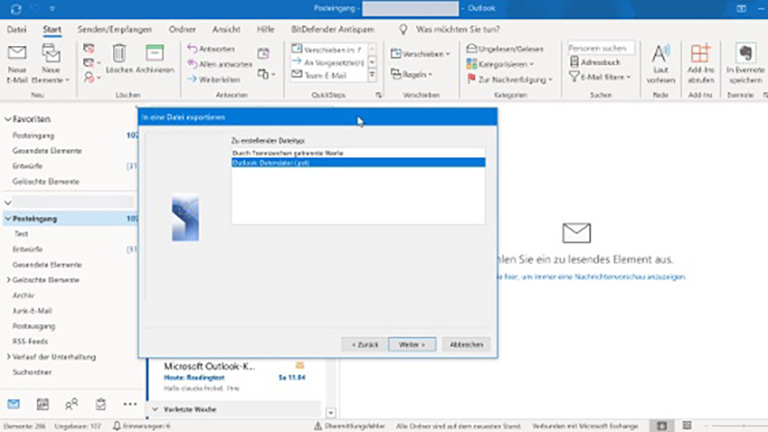The width and height of the screenshot is (768, 432).
Task: Open the Datei menu tab
Action: click(x=16, y=29)
